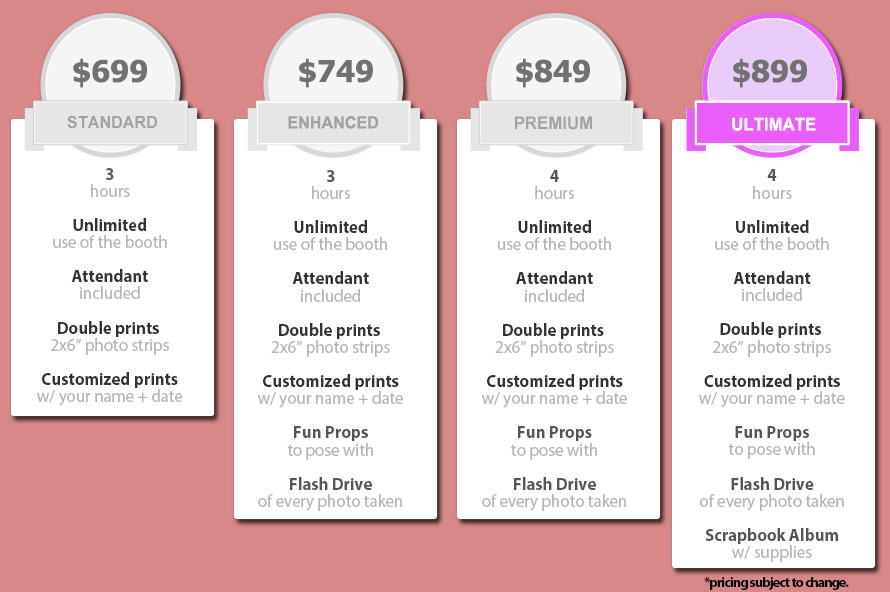Select the STANDARD package banner
The width and height of the screenshot is (890, 592).
pyautogui.click(x=112, y=123)
